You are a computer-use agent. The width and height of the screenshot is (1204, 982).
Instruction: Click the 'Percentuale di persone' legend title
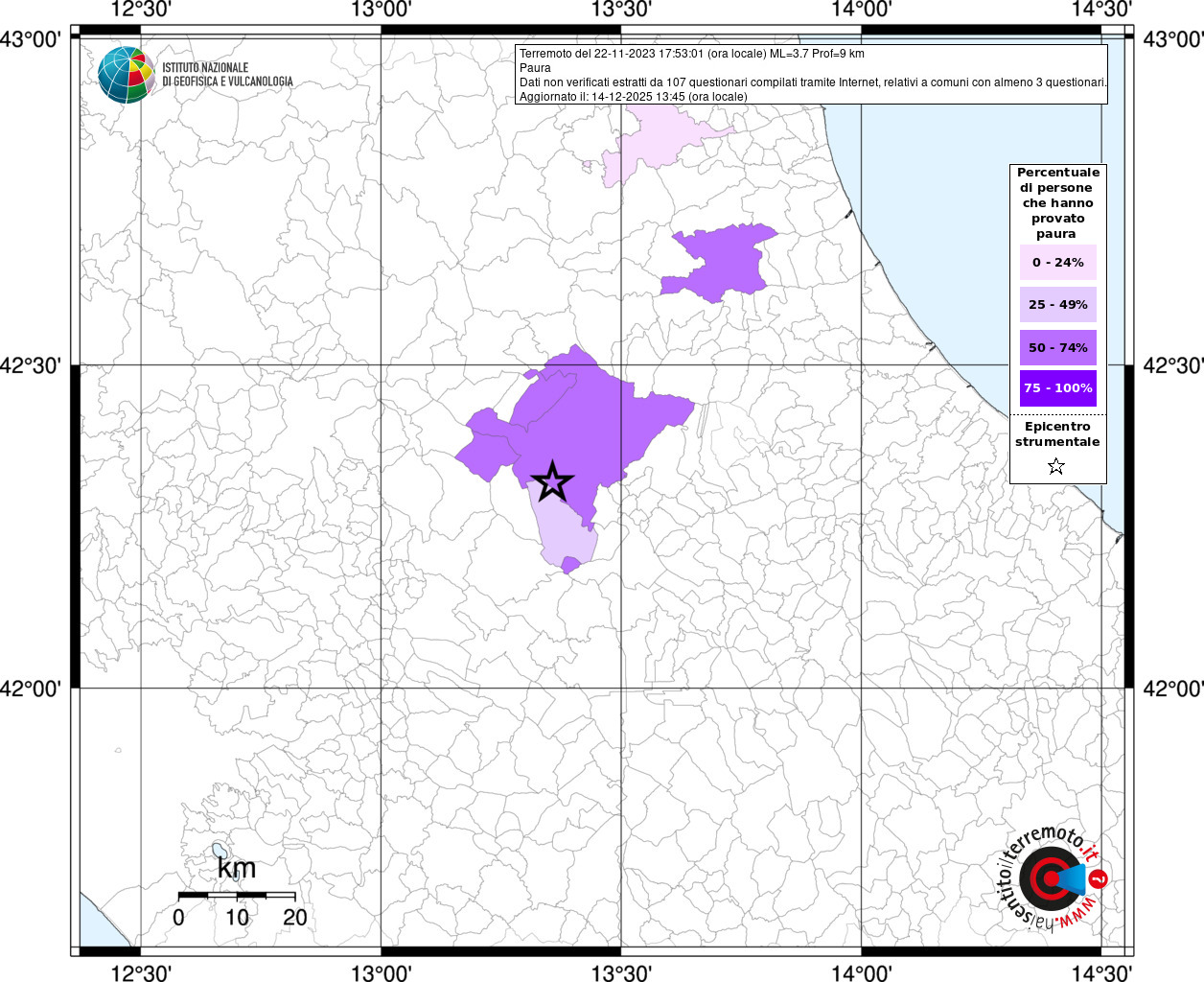1058,202
